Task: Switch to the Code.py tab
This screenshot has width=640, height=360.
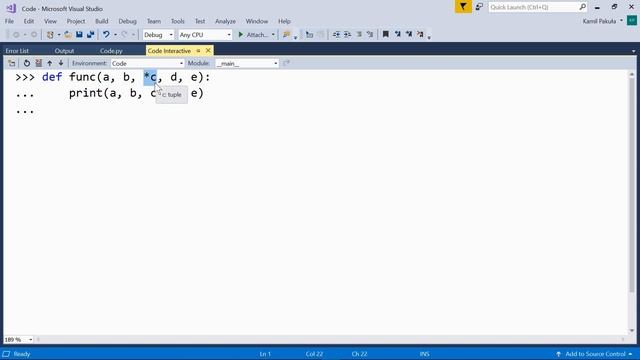Action: (111, 51)
